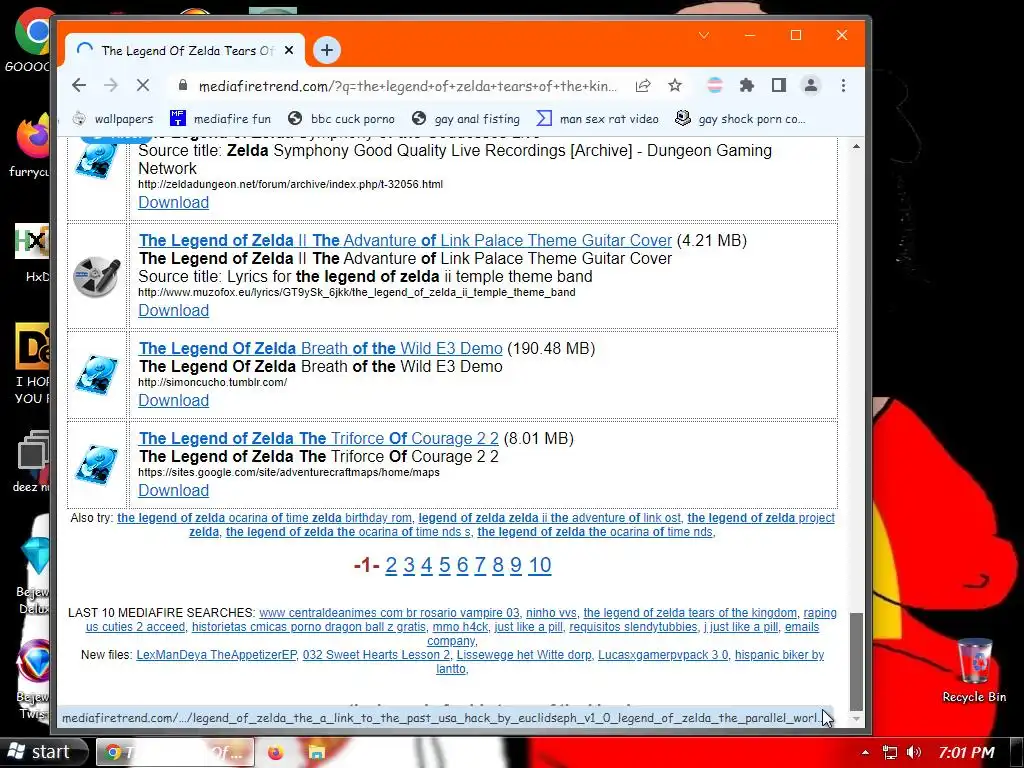Click the volume speaker tray icon
The image size is (1024, 768).
point(914,752)
